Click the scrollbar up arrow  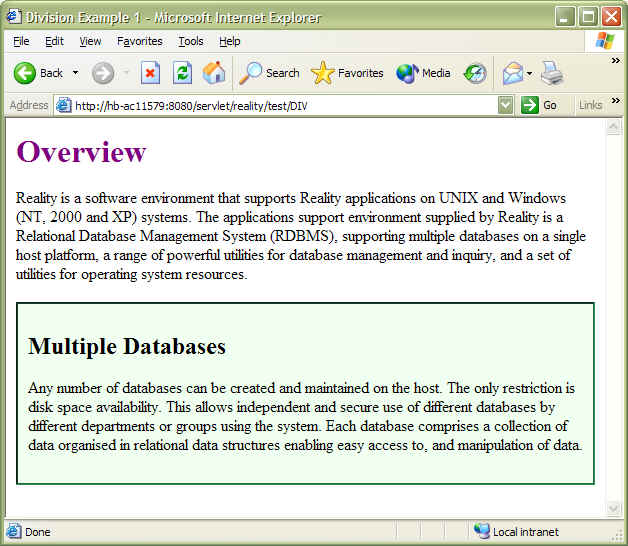[613, 127]
